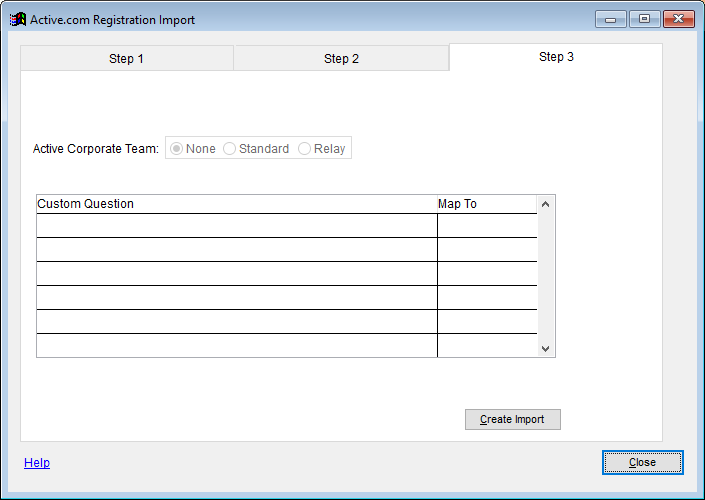Viewport: 705px width, 500px height.
Task: Select the Step 3 tab
Action: [x=556, y=57]
